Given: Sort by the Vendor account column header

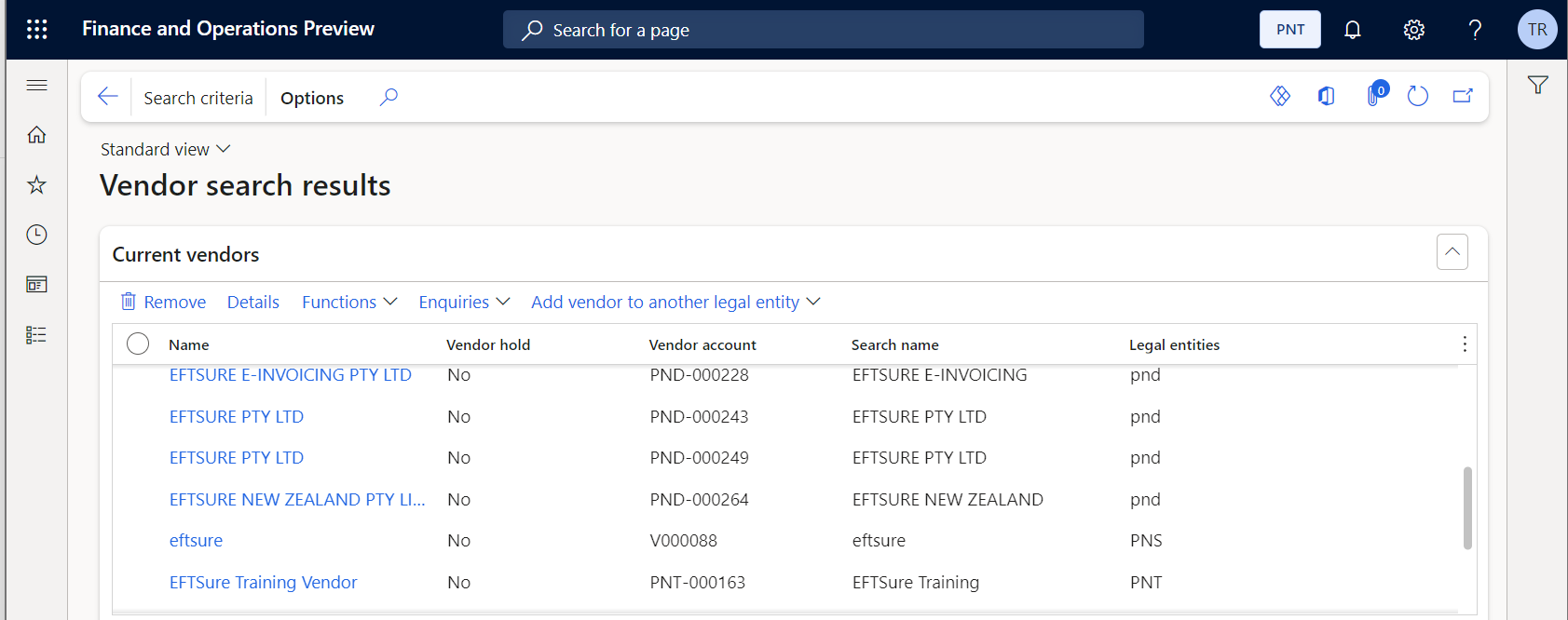Looking at the screenshot, I should pos(702,344).
